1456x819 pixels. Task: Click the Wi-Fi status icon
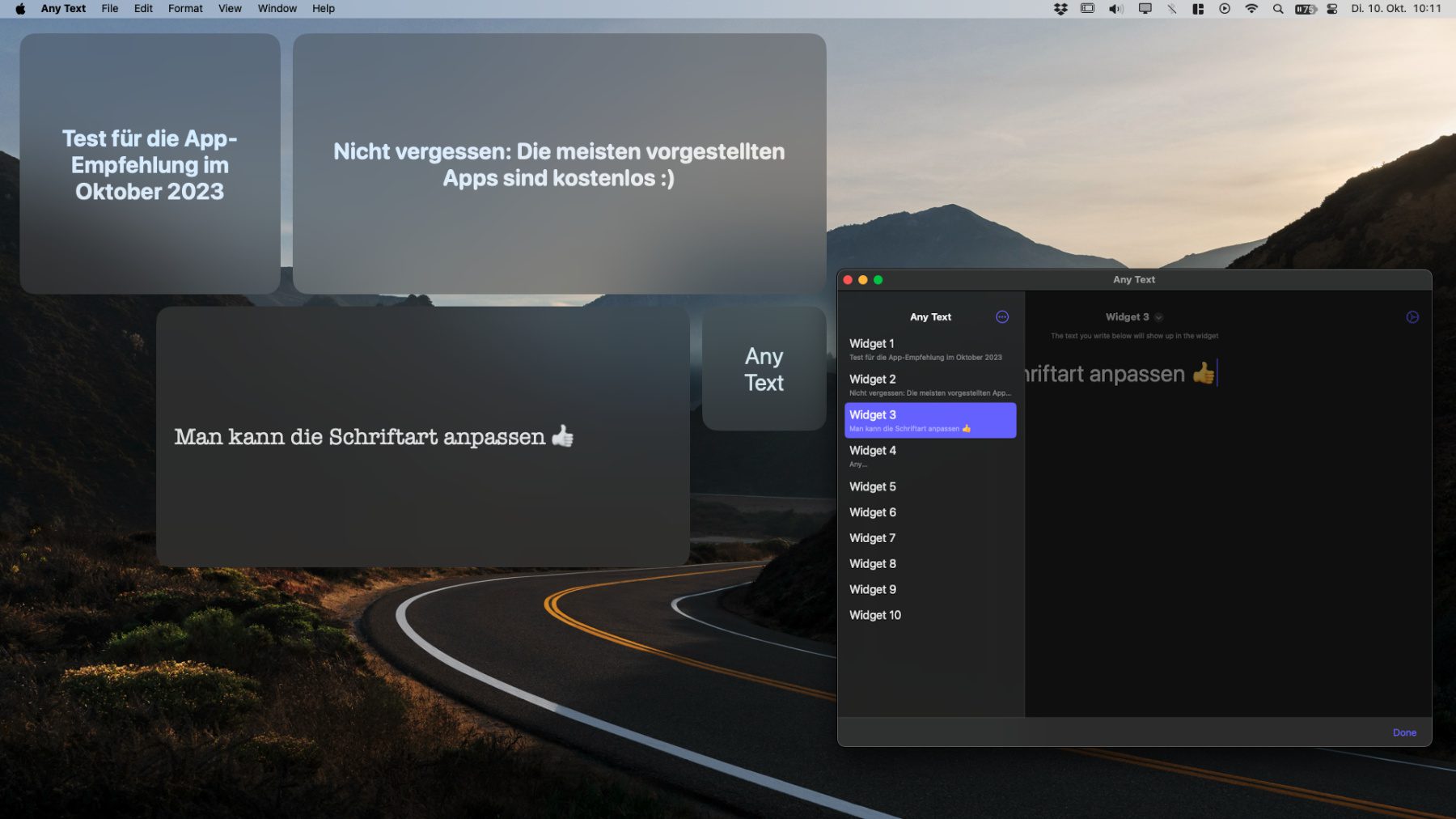coord(1251,9)
